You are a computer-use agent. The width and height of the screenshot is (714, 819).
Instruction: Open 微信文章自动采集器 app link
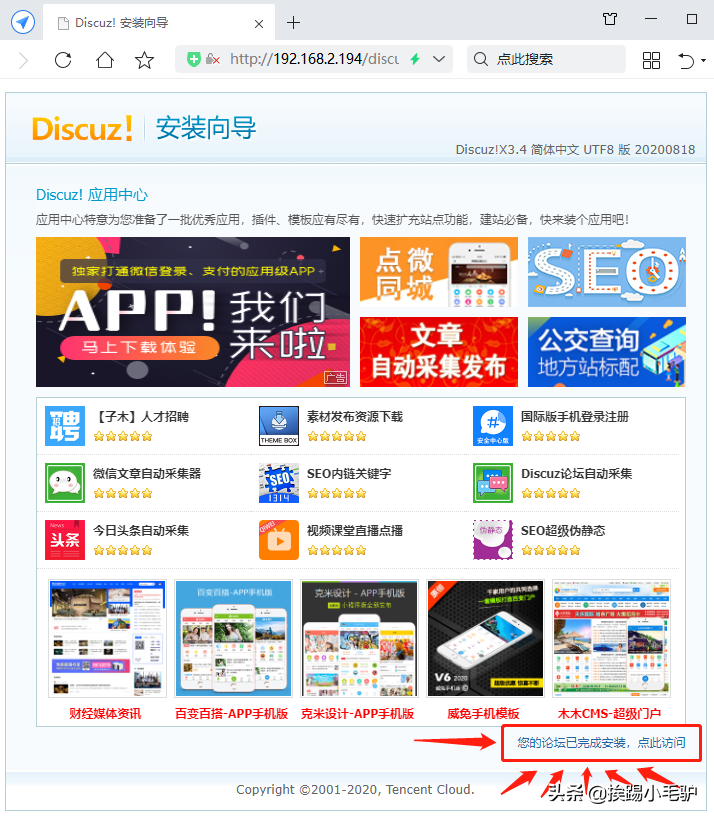[x=147, y=474]
